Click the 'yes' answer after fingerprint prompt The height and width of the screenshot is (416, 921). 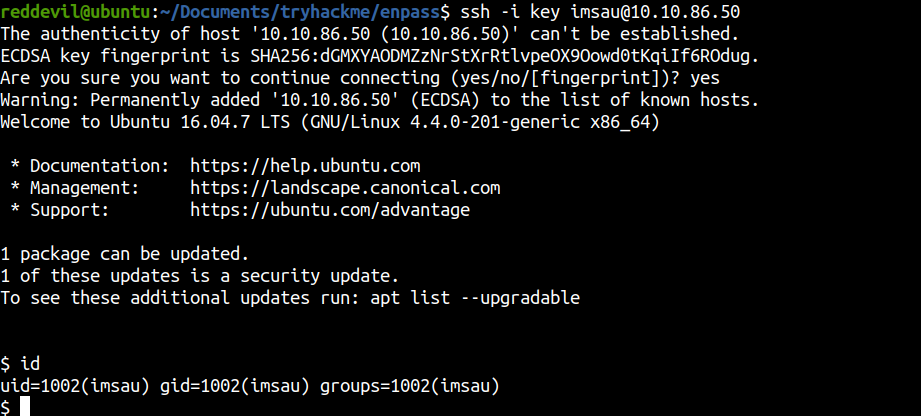tap(705, 78)
